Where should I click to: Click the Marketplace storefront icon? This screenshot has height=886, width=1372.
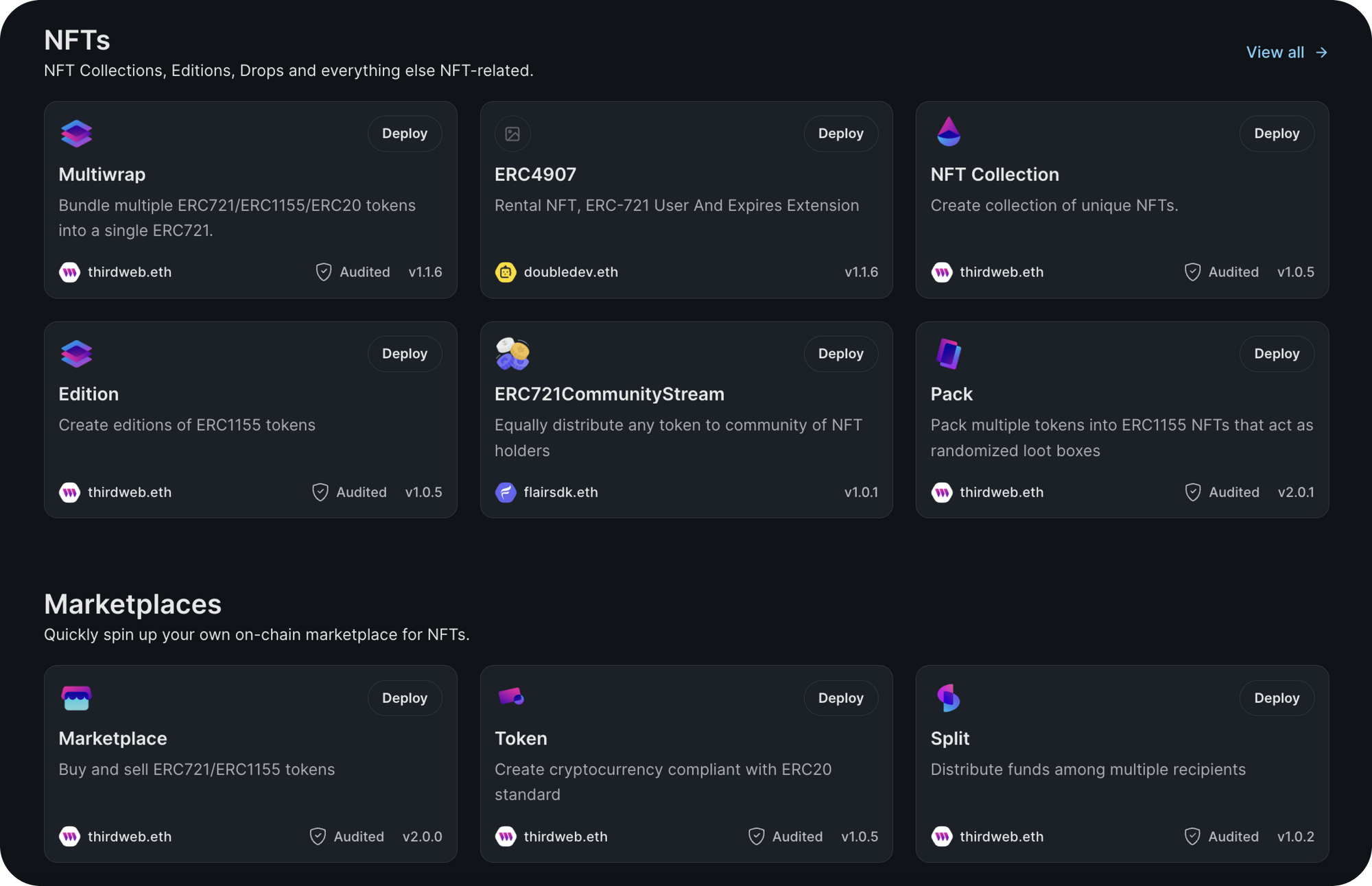click(x=76, y=698)
